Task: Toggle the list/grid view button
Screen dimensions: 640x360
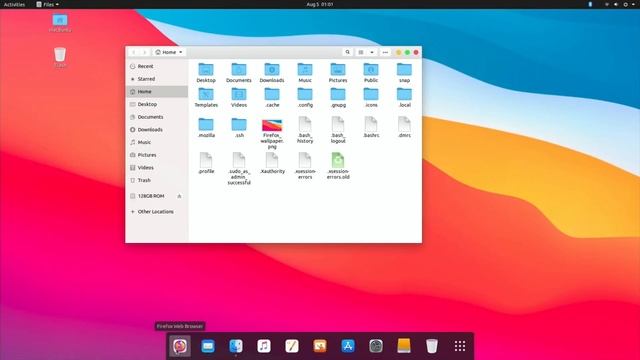Action: click(361, 52)
